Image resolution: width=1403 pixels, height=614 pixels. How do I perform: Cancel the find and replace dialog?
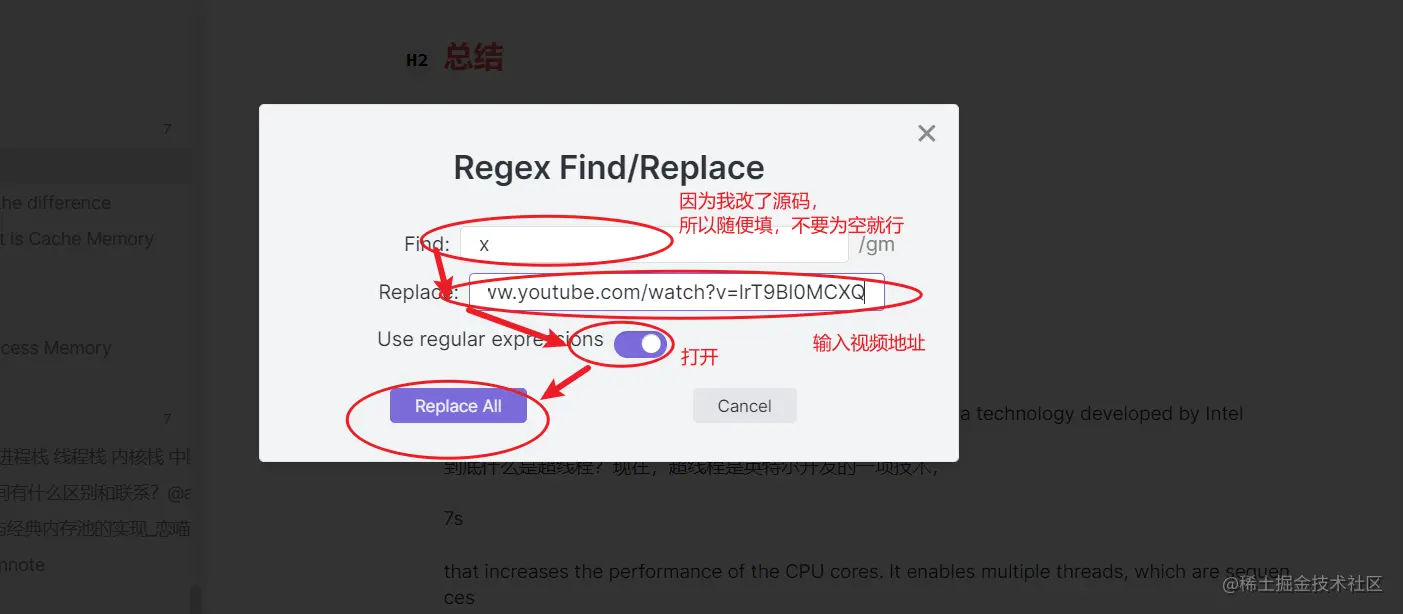(x=745, y=406)
